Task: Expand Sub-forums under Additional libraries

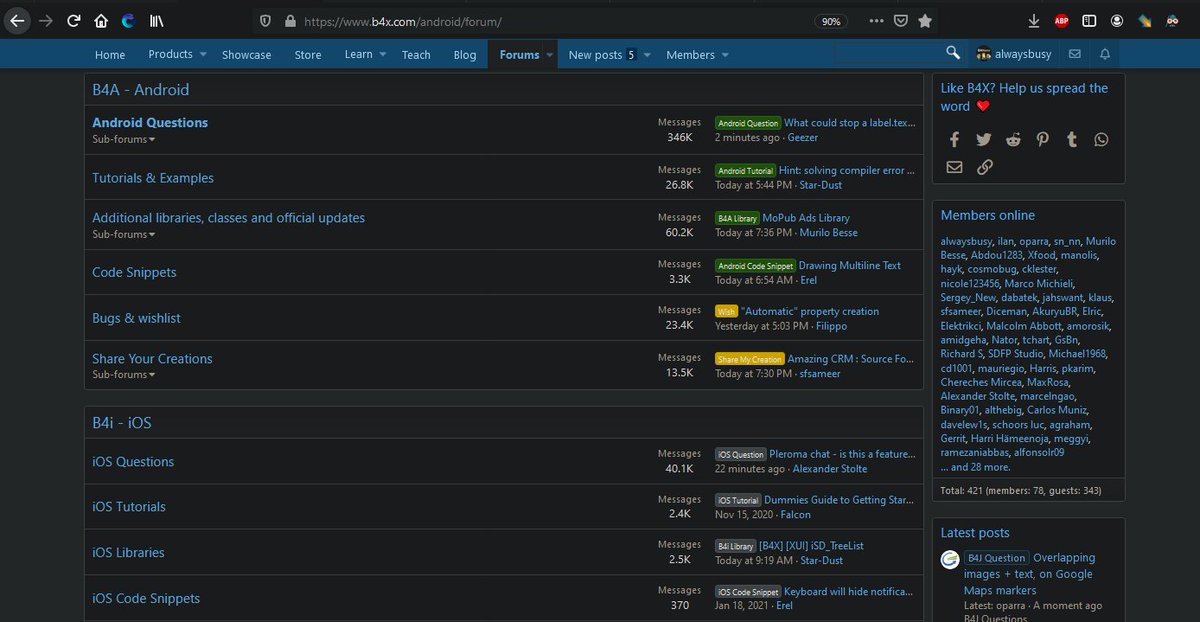Action: pos(124,234)
